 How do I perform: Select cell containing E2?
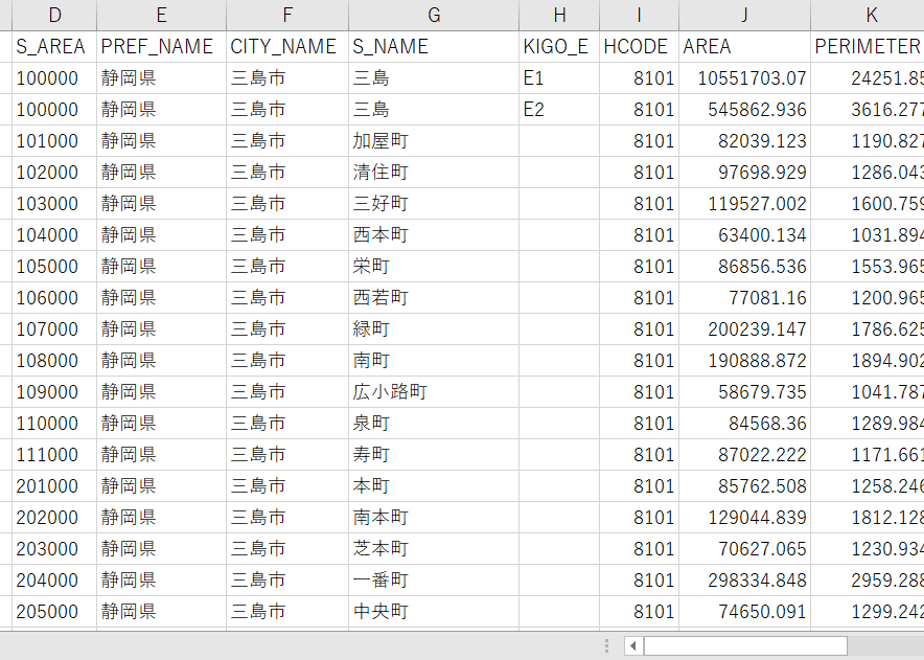(559, 109)
